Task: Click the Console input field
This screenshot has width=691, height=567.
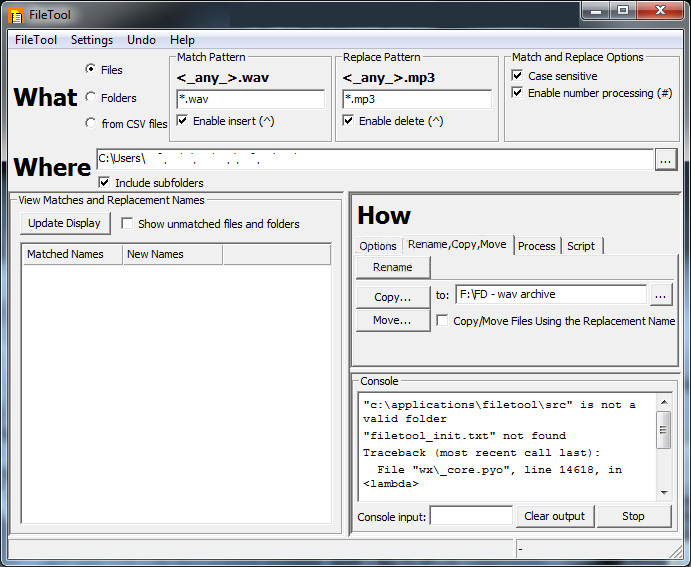Action: pyautogui.click(x=471, y=516)
